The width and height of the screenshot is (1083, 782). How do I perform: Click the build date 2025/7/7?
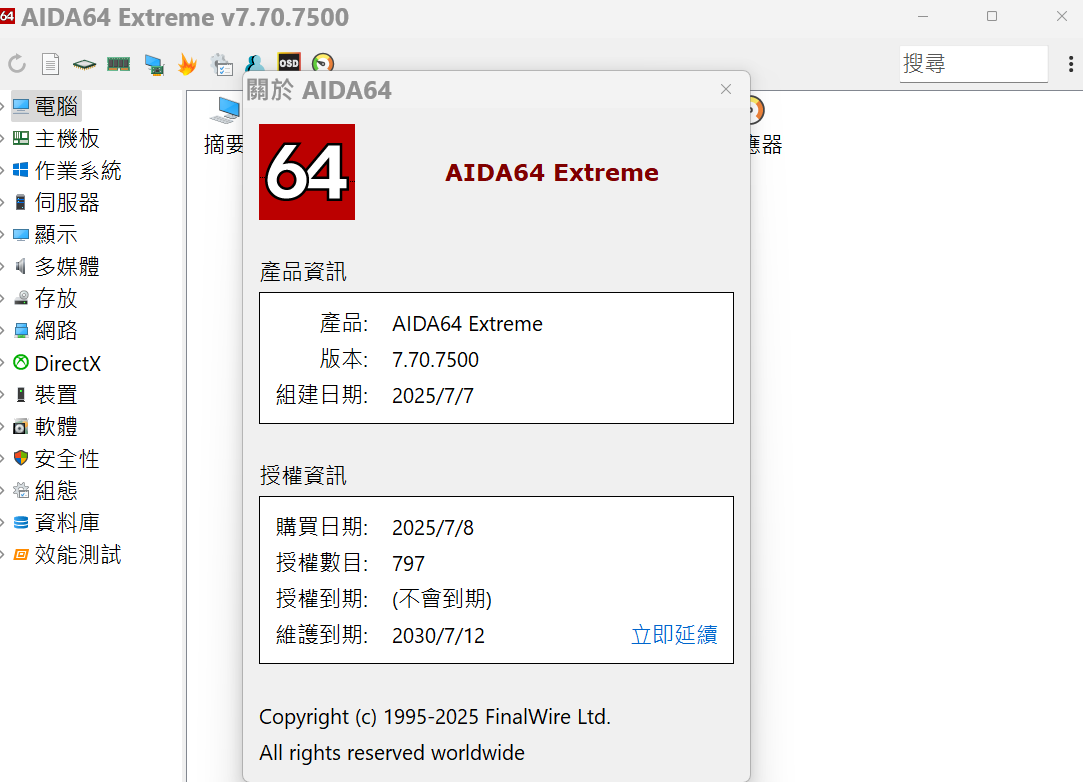[432, 395]
